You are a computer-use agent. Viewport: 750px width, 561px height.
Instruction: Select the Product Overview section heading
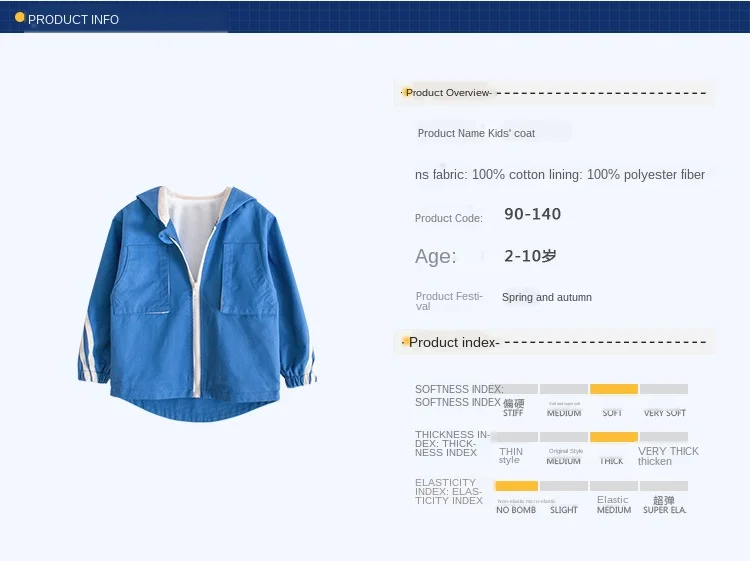click(x=448, y=93)
